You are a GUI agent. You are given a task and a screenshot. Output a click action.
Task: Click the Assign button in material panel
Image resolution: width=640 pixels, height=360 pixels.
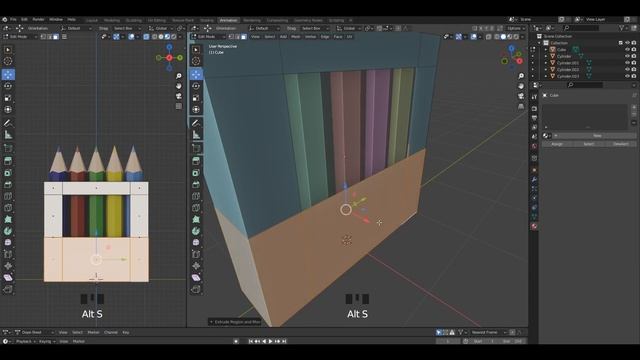[557, 144]
